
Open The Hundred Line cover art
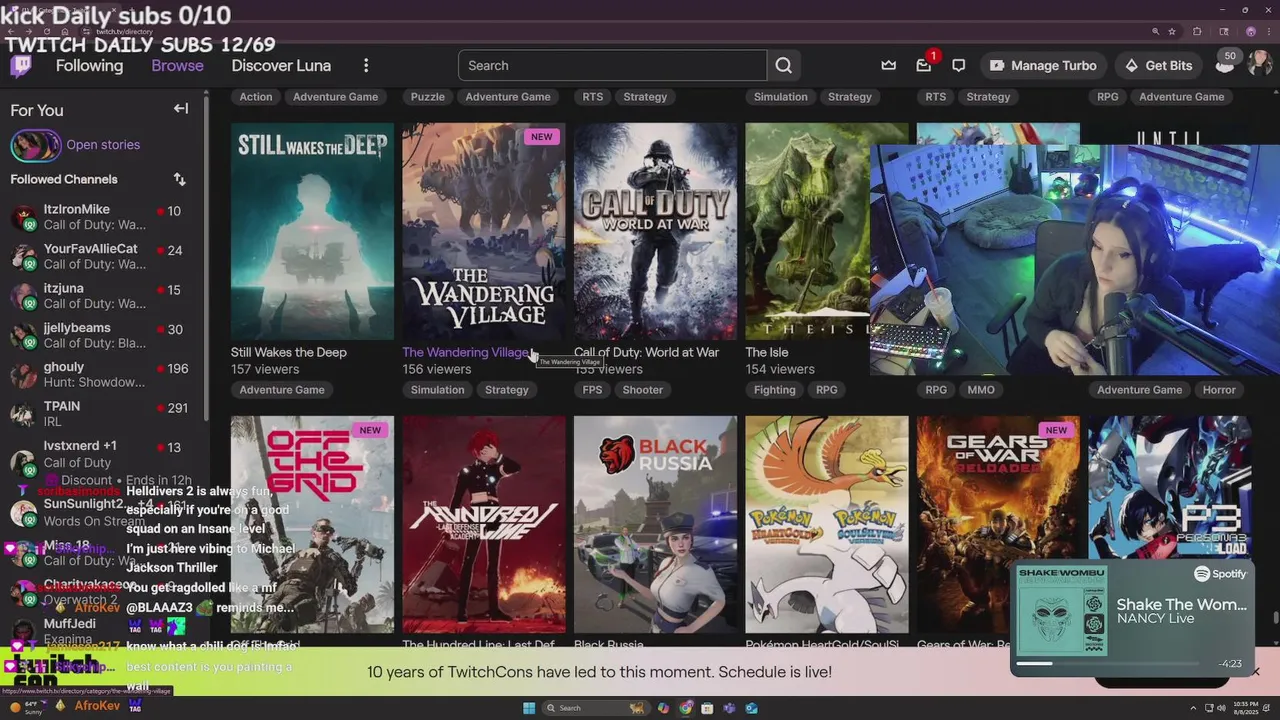coord(483,524)
